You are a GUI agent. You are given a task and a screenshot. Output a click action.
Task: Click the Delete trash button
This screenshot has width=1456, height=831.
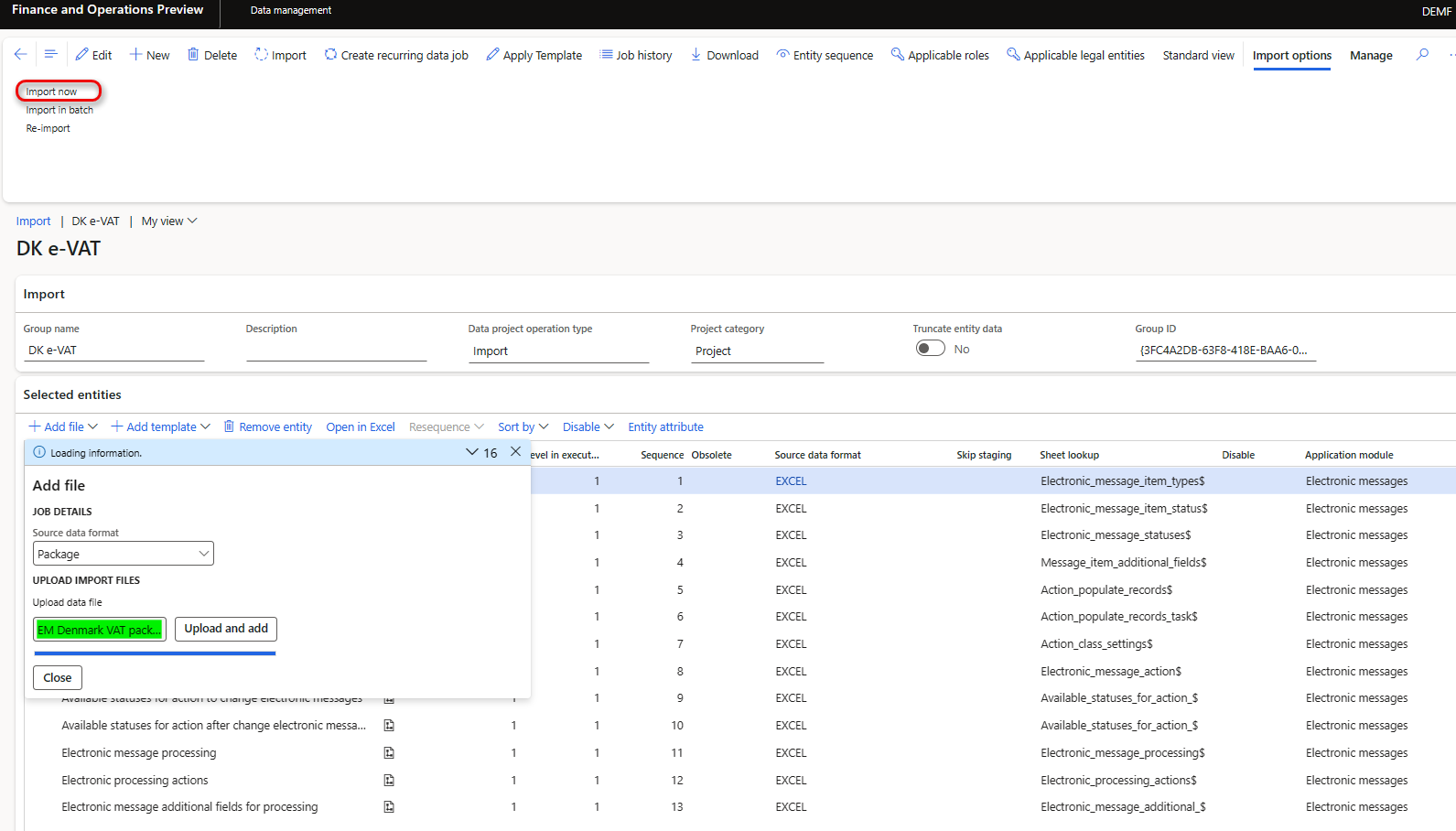[x=212, y=55]
